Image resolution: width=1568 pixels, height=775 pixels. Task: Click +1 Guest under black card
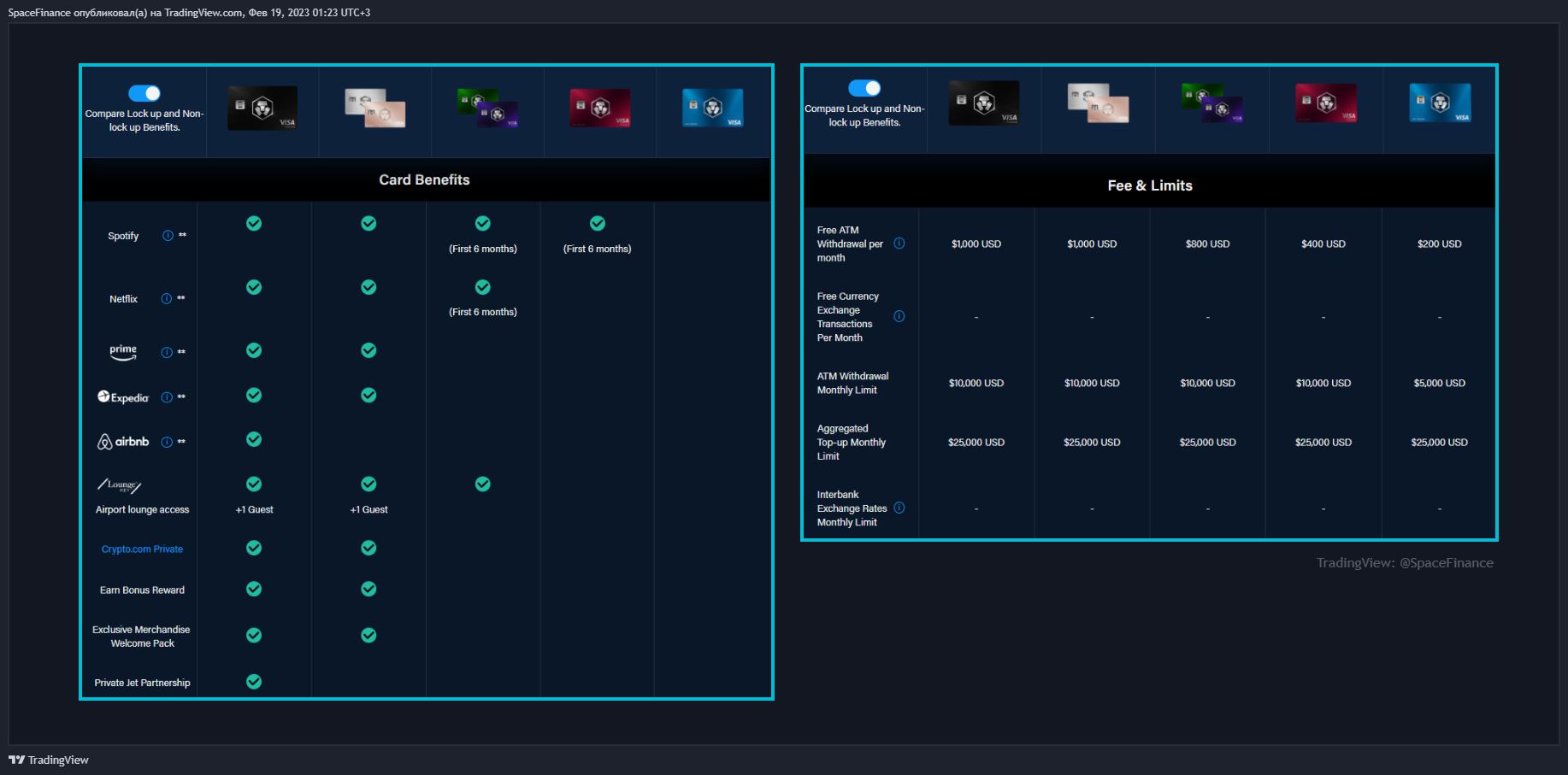point(254,509)
